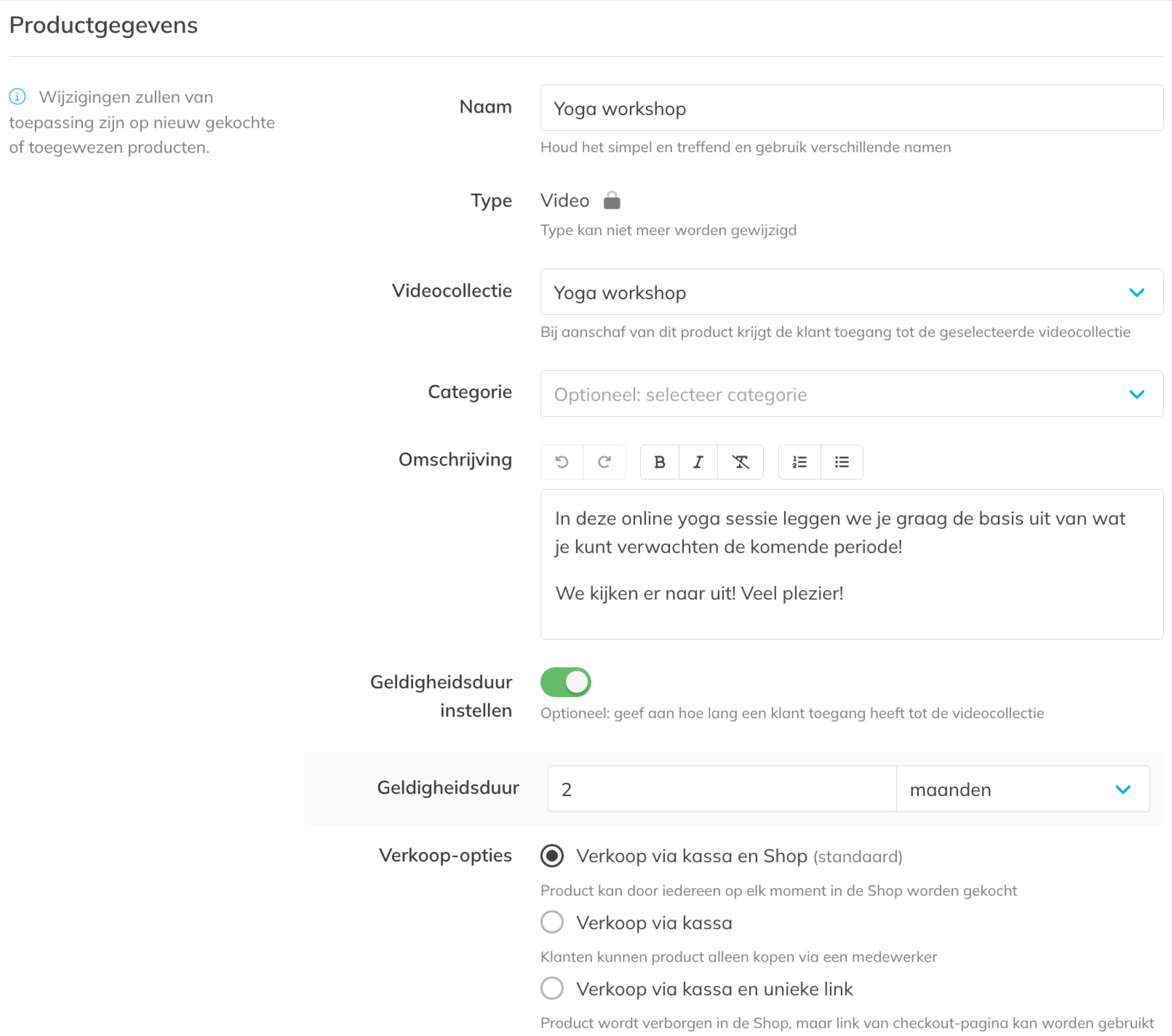The image size is (1172, 1036).
Task: Insert a bulleted list in description
Action: point(842,462)
